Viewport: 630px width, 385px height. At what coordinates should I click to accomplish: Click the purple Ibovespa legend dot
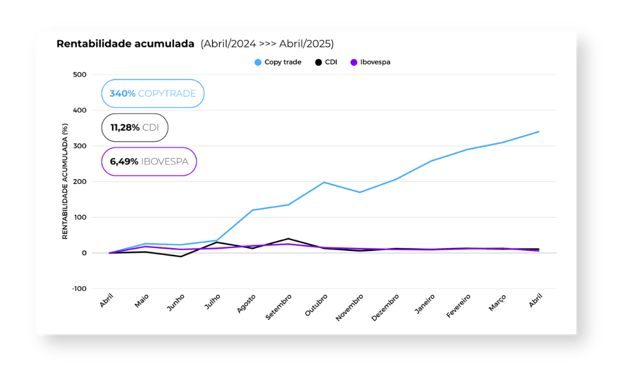354,62
